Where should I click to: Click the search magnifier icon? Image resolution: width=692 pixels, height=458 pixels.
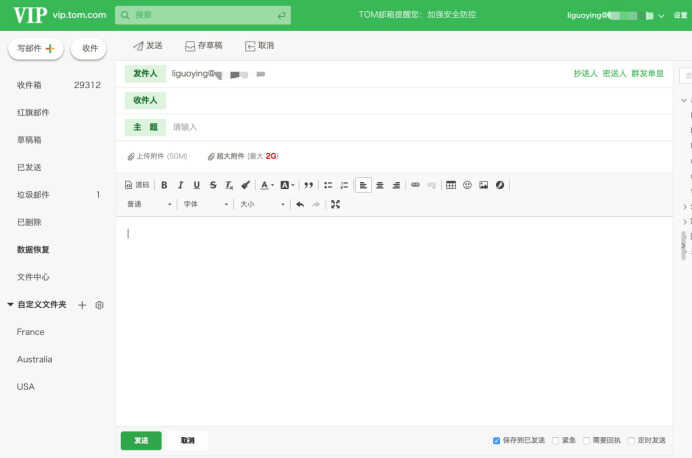click(x=125, y=15)
